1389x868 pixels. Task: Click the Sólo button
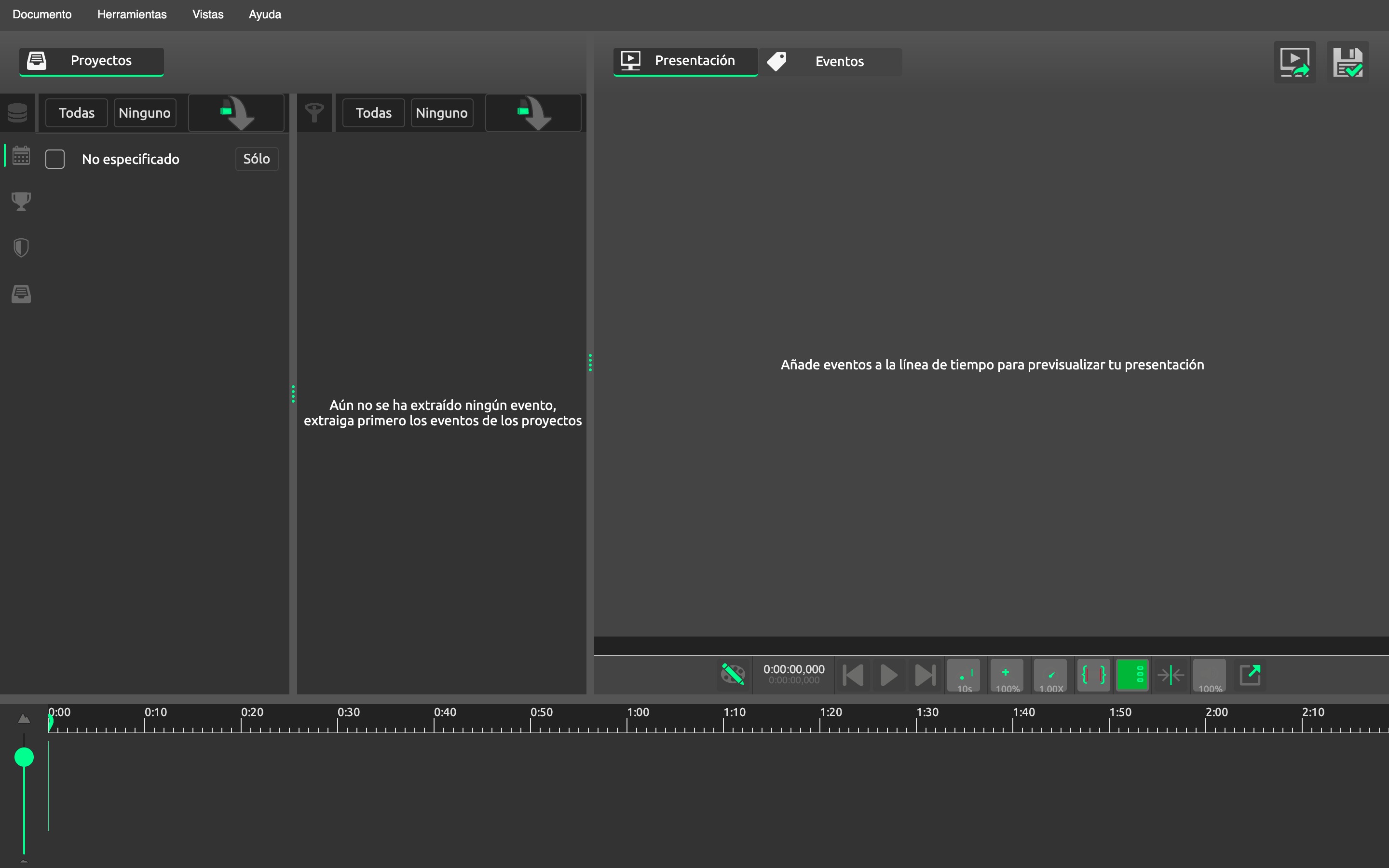[257, 159]
